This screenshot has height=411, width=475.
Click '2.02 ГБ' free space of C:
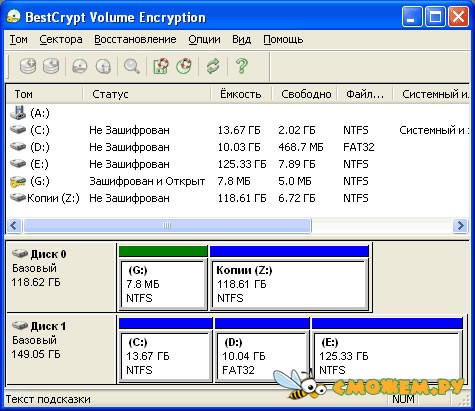297,130
